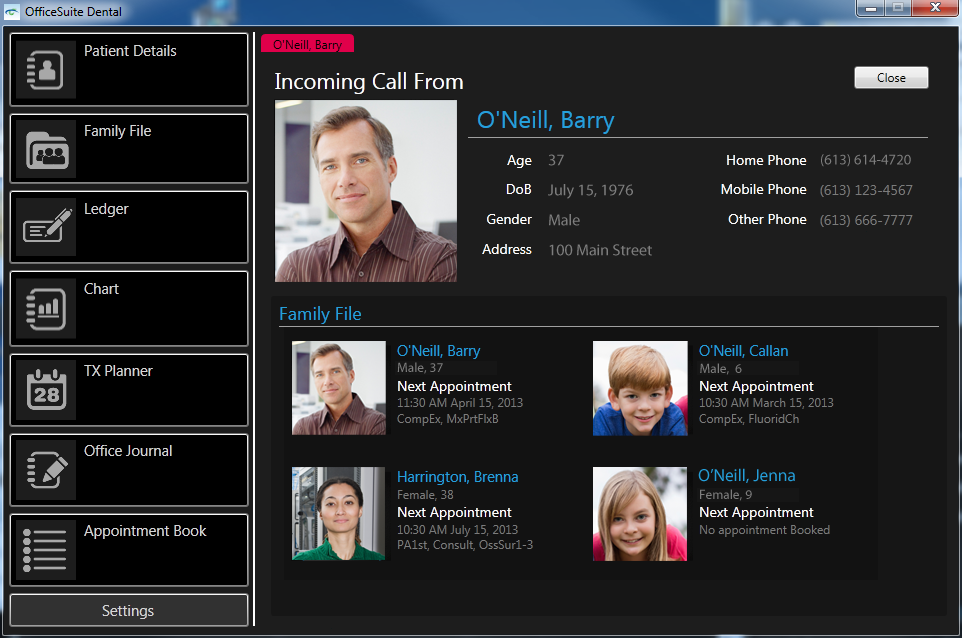Close the OfficeSuite Dental window
962x638 pixels.
(936, 8)
